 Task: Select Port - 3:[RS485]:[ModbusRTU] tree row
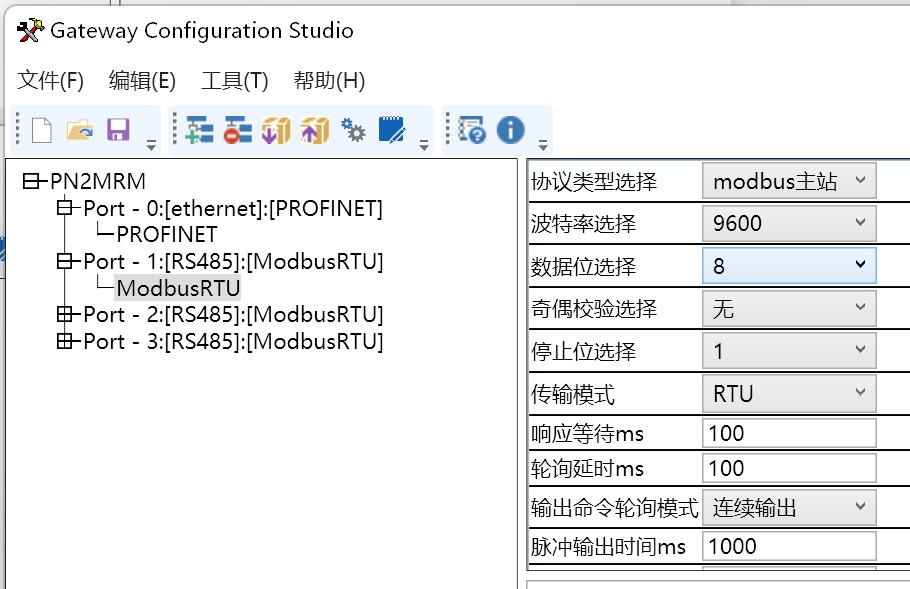[233, 341]
